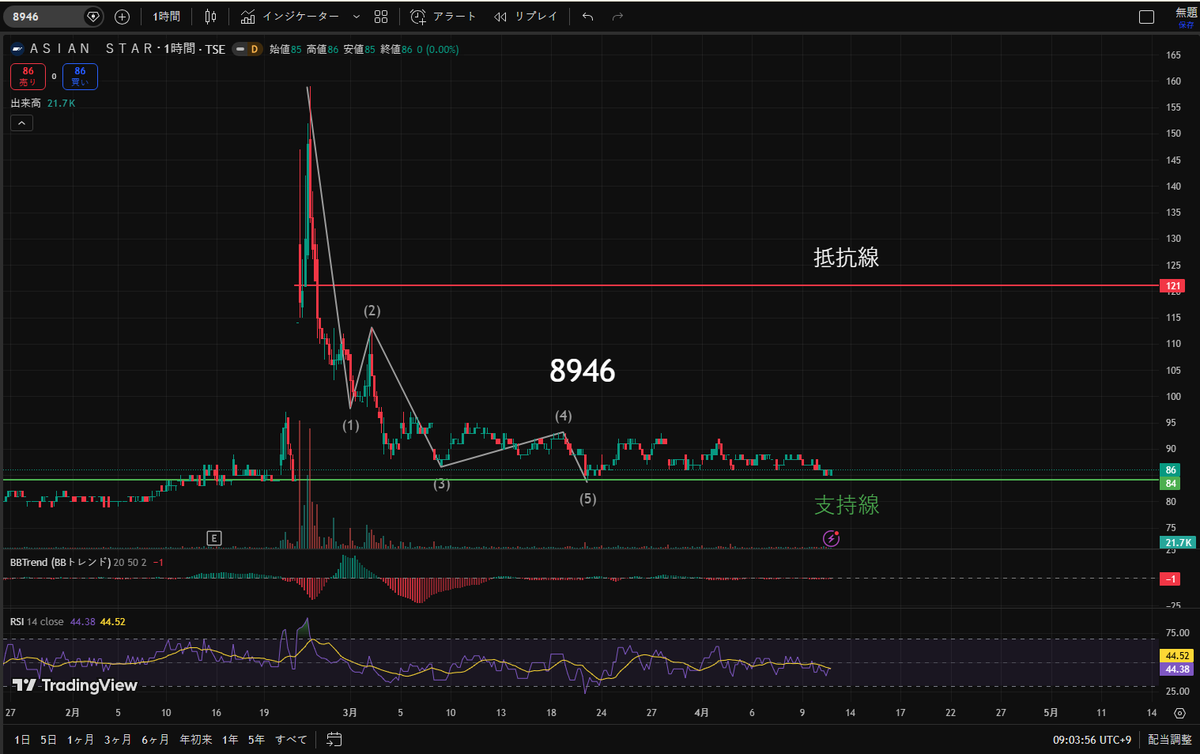Click the 21.7K volume axis label
This screenshot has width=1200, height=754.
click(x=1177, y=542)
